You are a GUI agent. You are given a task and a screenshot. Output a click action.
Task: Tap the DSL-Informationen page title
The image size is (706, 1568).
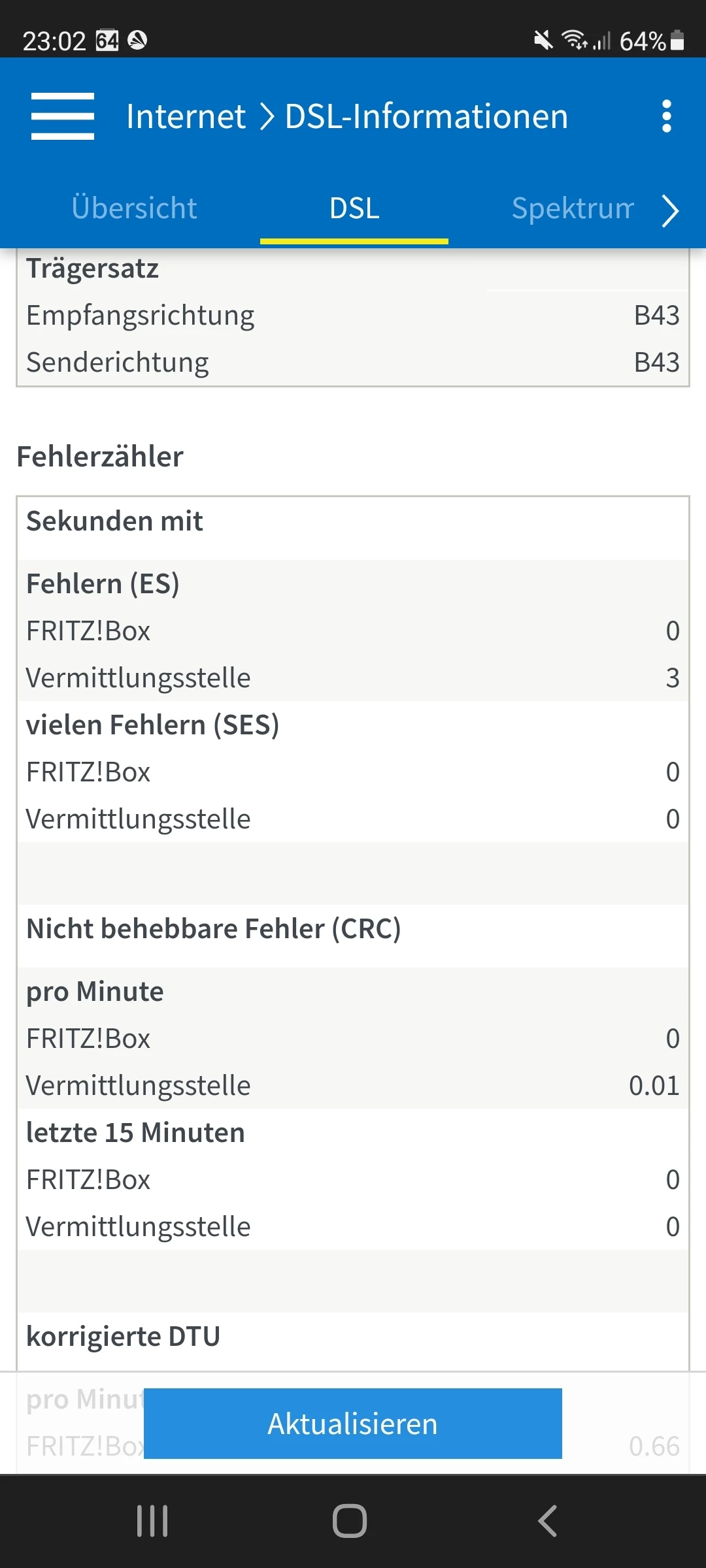click(x=426, y=117)
